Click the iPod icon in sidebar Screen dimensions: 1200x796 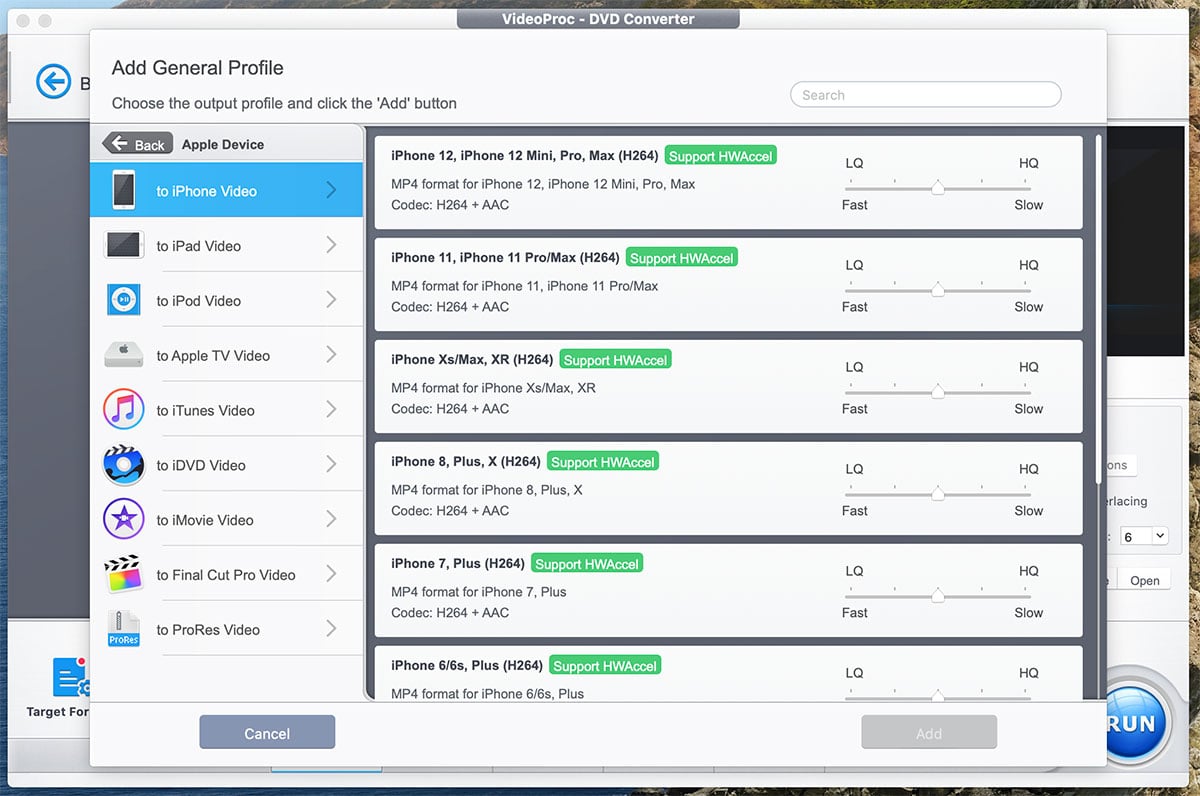(x=124, y=300)
